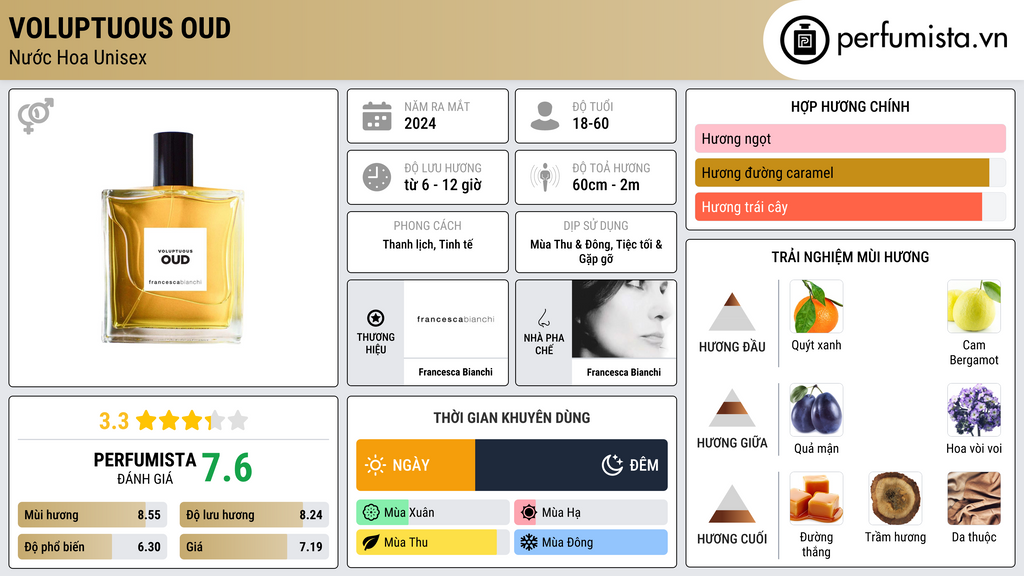Click the Voluptuous Oud bottle photo

tap(173, 238)
